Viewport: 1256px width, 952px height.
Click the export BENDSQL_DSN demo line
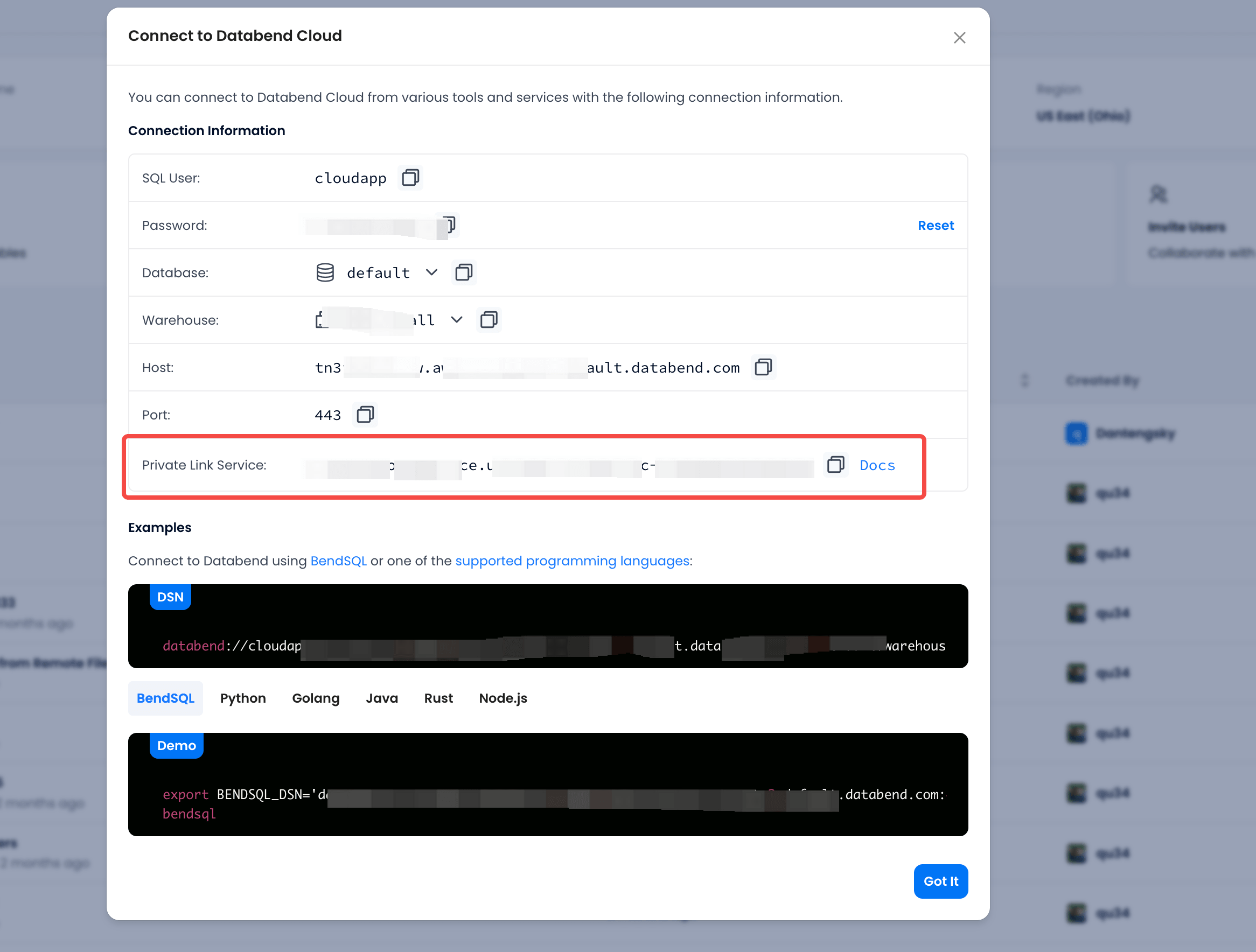[554, 795]
